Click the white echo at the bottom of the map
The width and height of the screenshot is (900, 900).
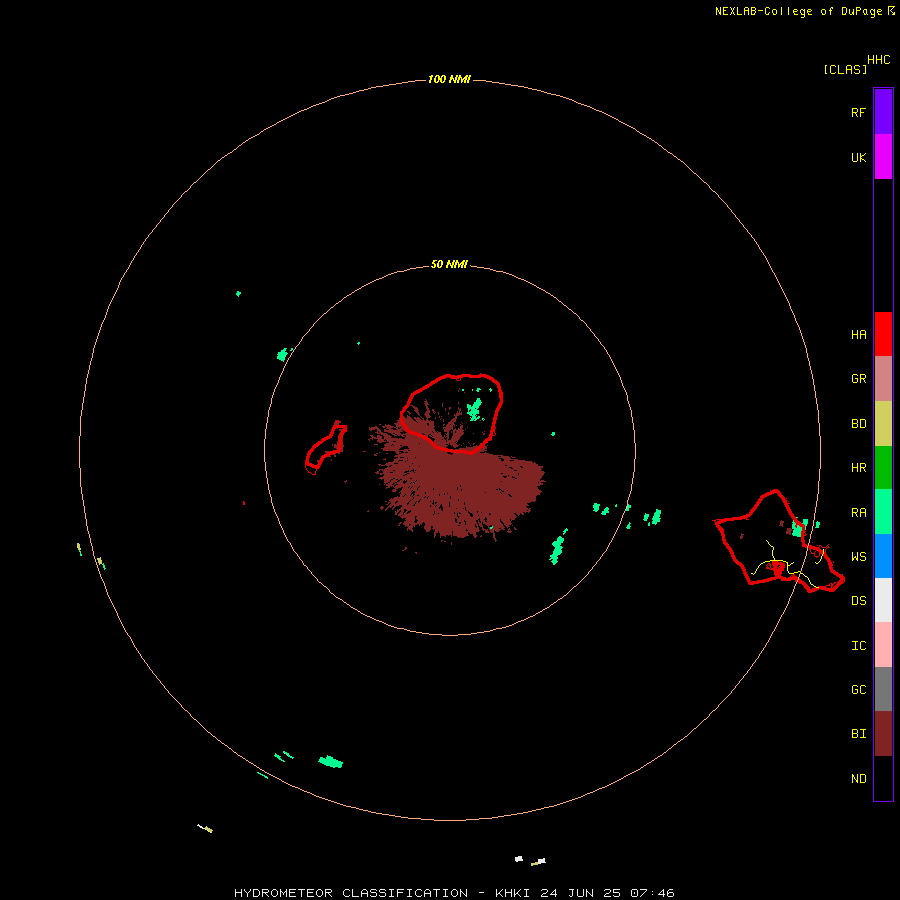(x=519, y=859)
